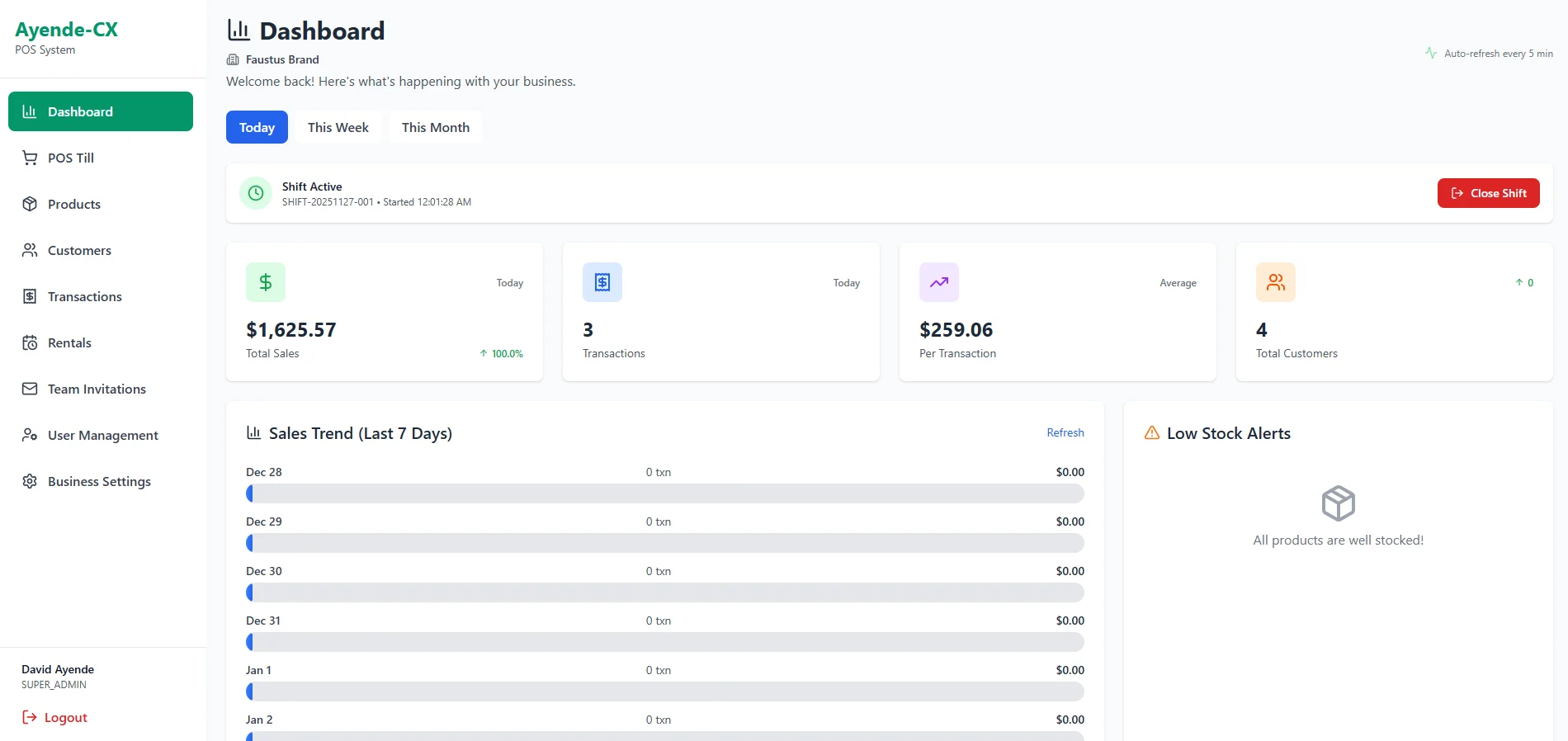Viewport: 1568px width, 741px height.
Task: Click the orange Total Customers icon
Action: (x=1276, y=282)
